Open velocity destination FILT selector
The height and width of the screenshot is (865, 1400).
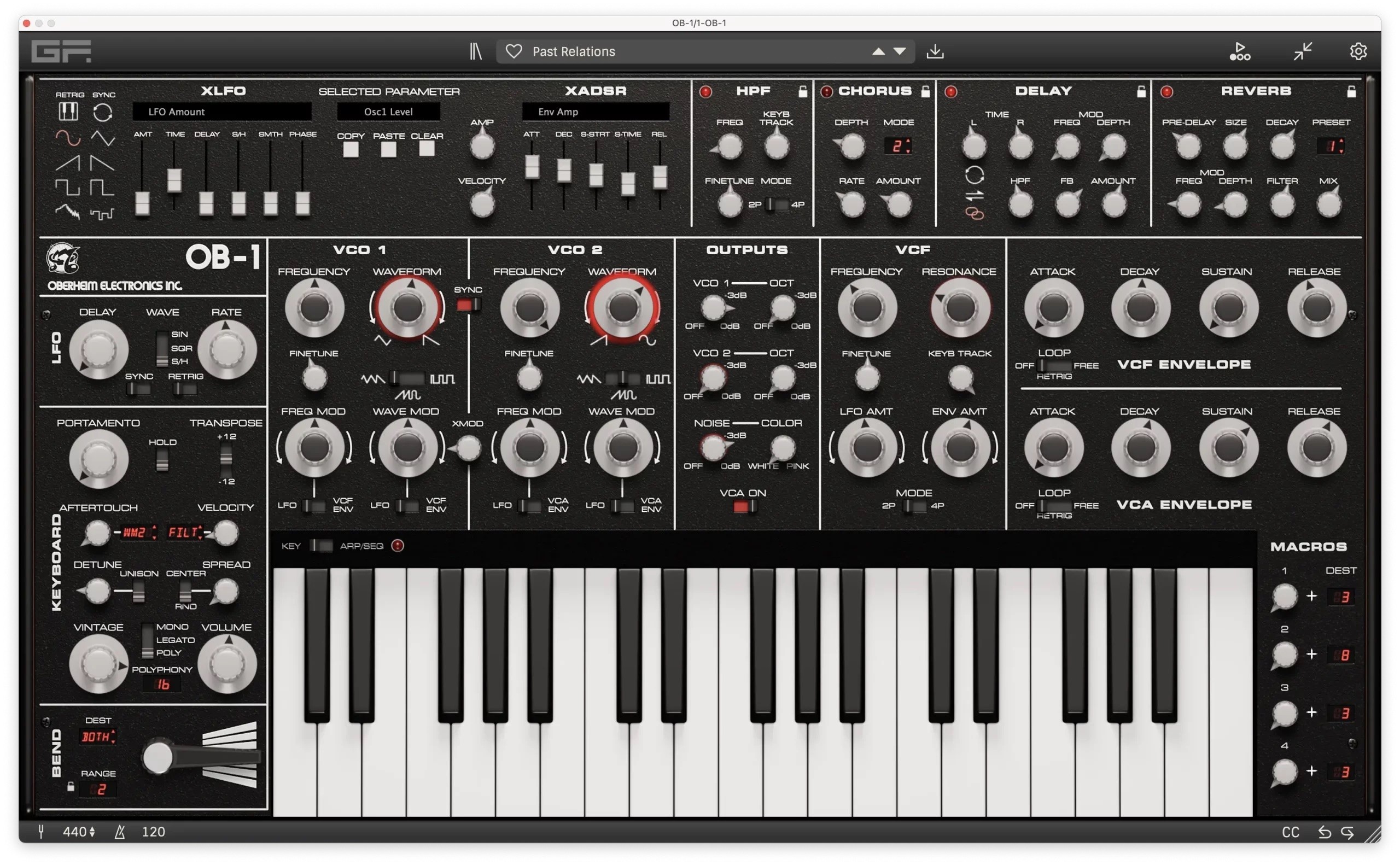(184, 533)
